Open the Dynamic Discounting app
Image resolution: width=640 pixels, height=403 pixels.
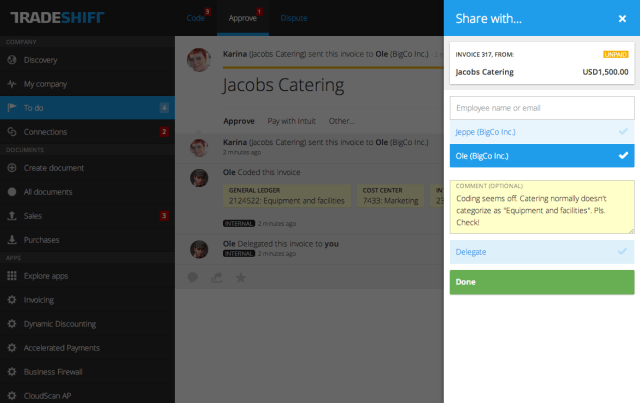coord(87,323)
